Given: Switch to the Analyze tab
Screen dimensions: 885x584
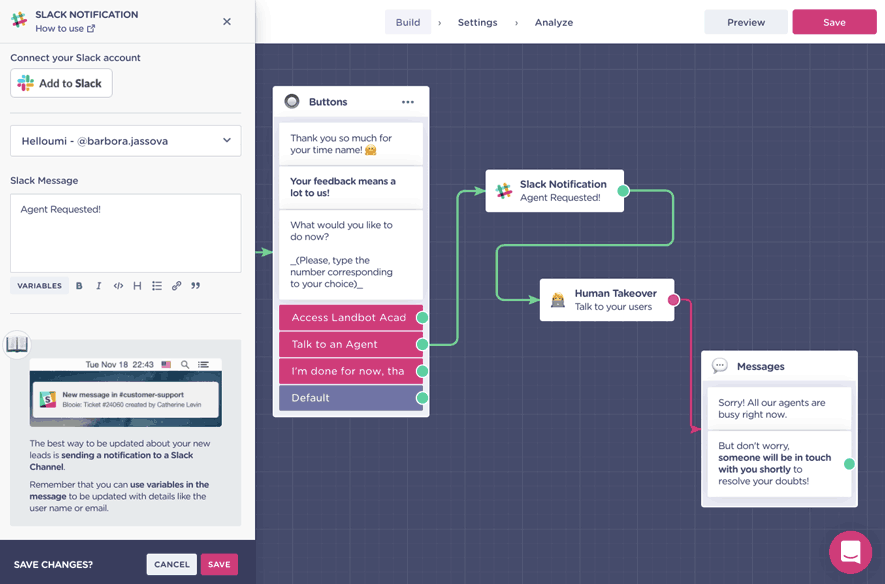Looking at the screenshot, I should [554, 22].
